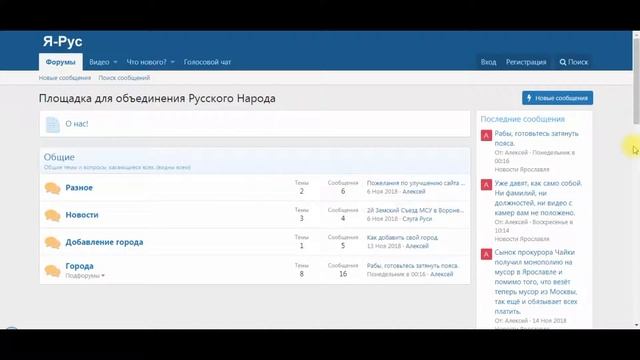Click the chat bubble icon for Города

(52, 270)
